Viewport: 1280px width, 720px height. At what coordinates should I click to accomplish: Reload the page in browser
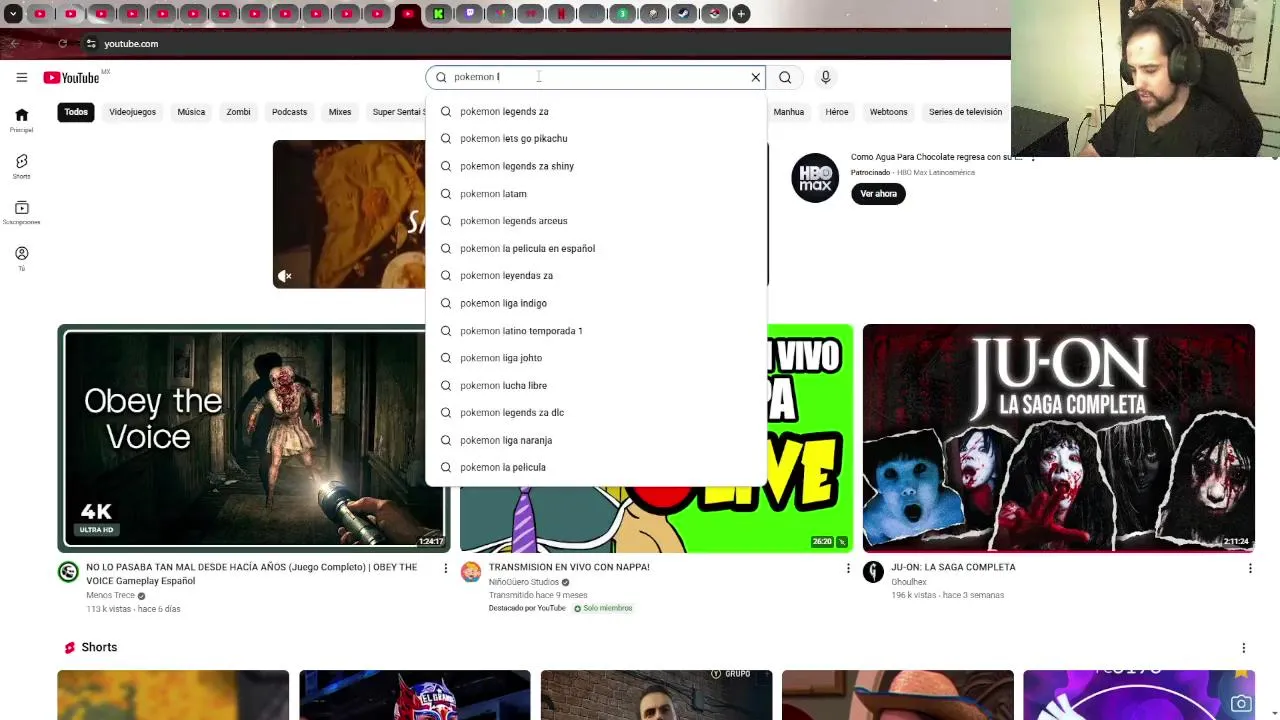coord(62,44)
